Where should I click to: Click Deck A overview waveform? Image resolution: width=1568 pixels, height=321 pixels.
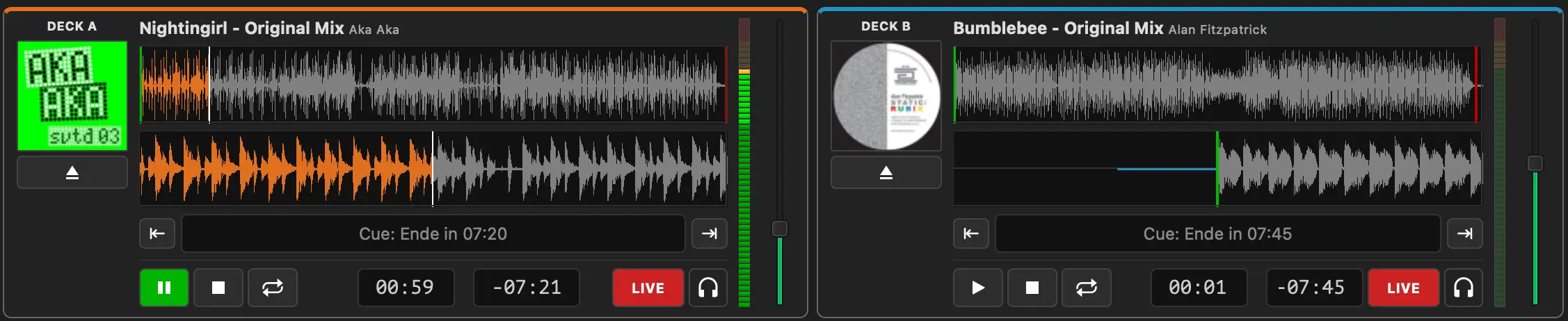[x=433, y=85]
